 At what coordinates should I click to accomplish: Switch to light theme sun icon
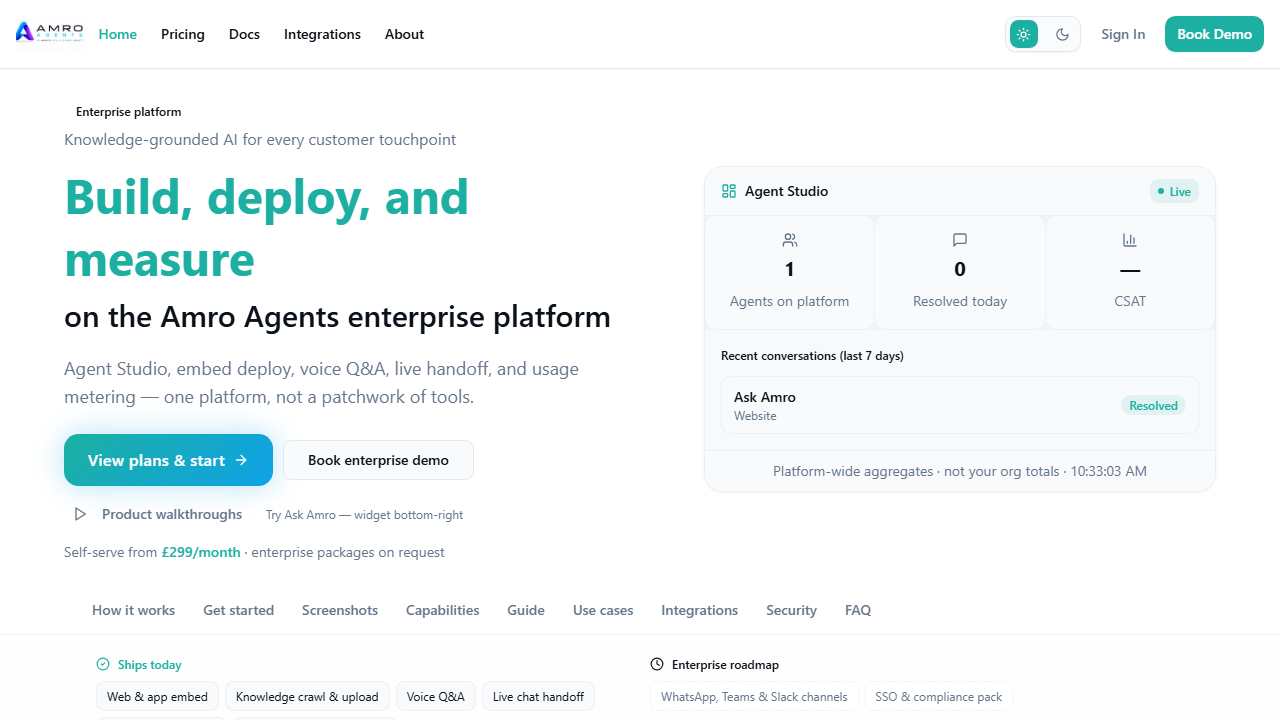(x=1024, y=34)
